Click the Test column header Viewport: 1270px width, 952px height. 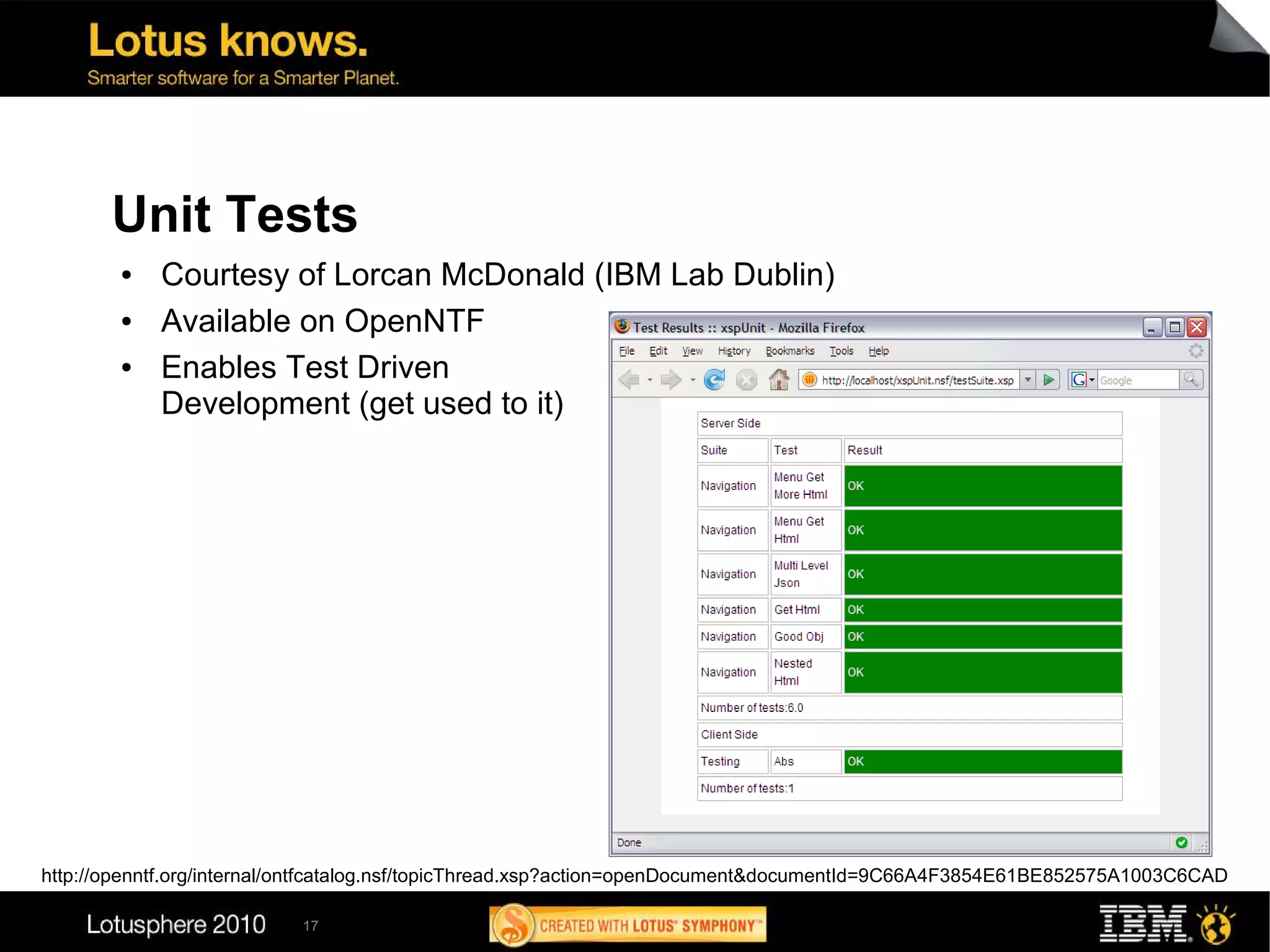(806, 450)
